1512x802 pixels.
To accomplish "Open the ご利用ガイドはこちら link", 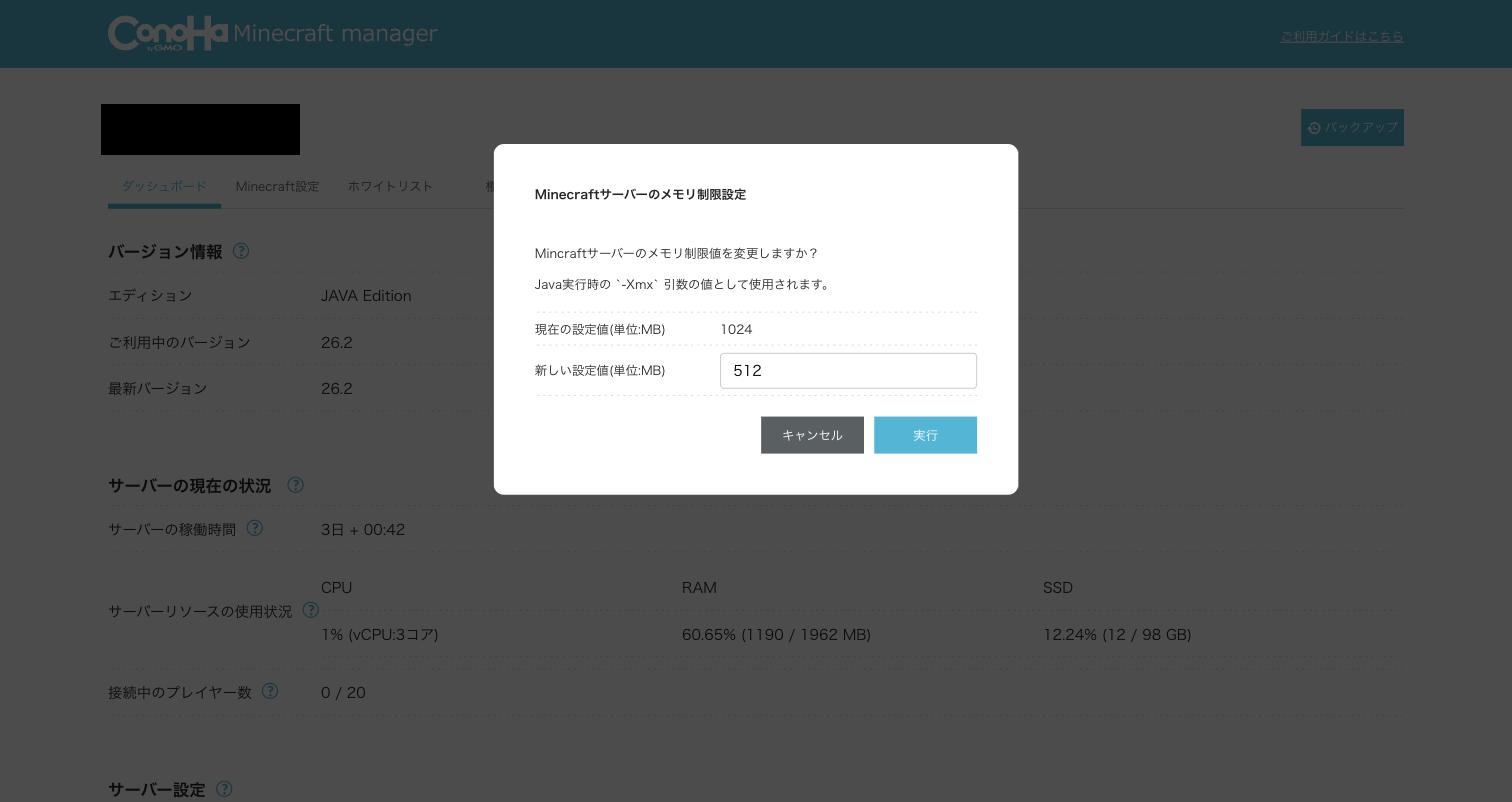I will [x=1342, y=36].
